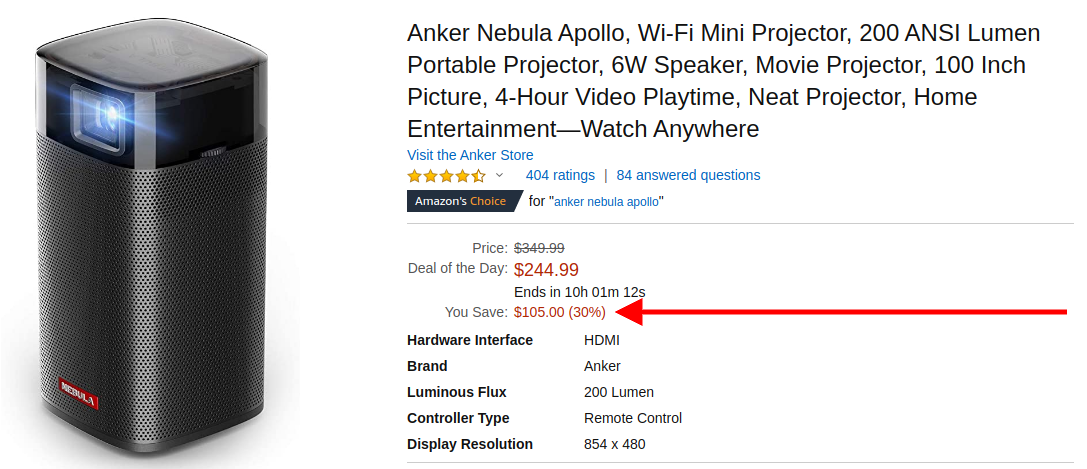
Task: Click the 200 Lumen luminous flux value
Action: pos(619,392)
